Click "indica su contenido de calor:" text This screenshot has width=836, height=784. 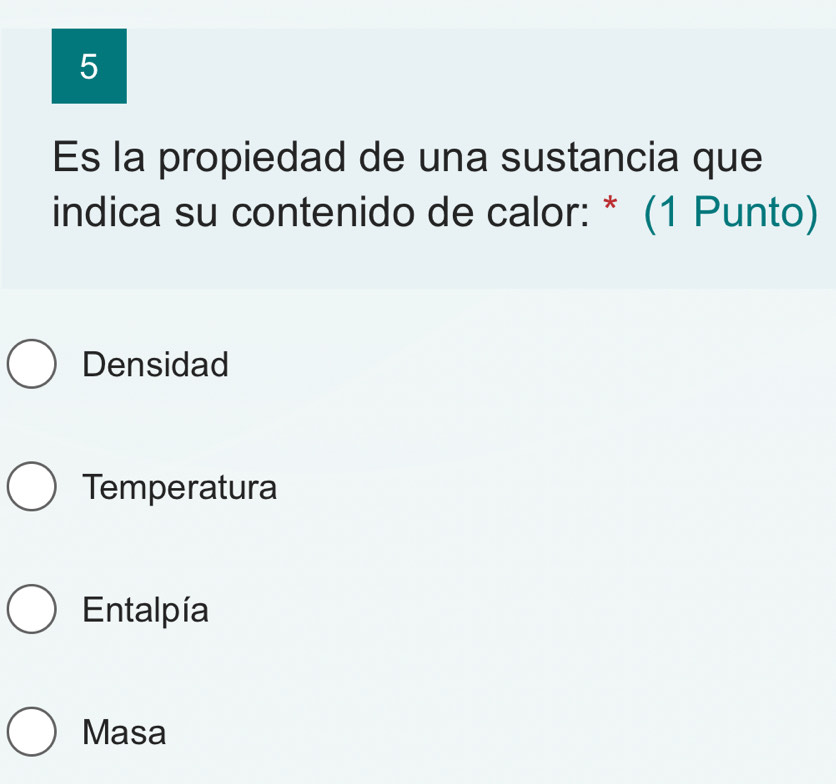pyautogui.click(x=320, y=214)
